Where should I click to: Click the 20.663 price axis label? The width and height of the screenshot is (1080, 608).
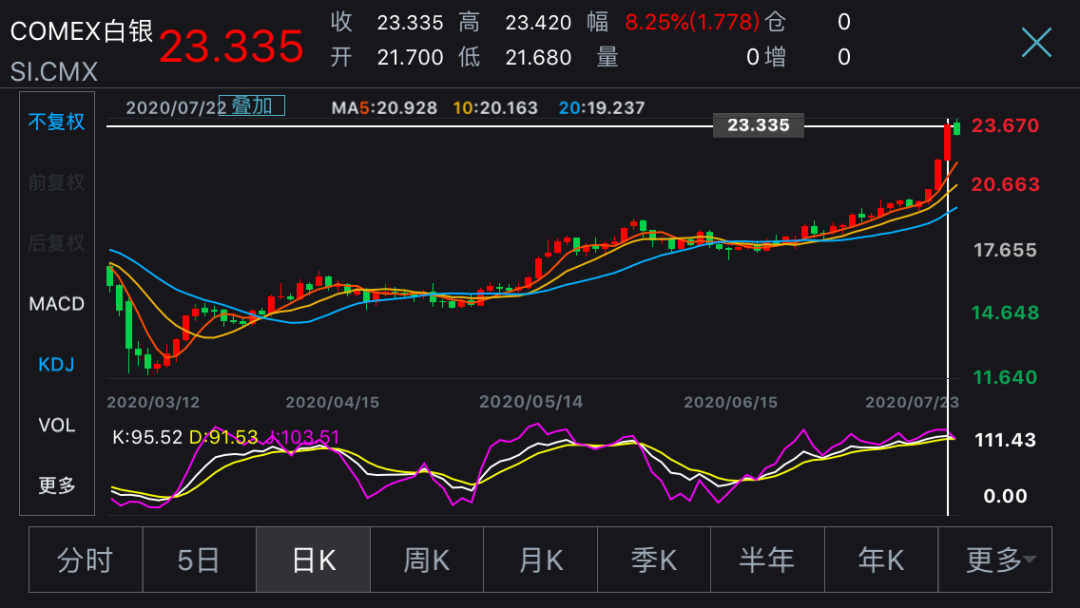(1005, 184)
